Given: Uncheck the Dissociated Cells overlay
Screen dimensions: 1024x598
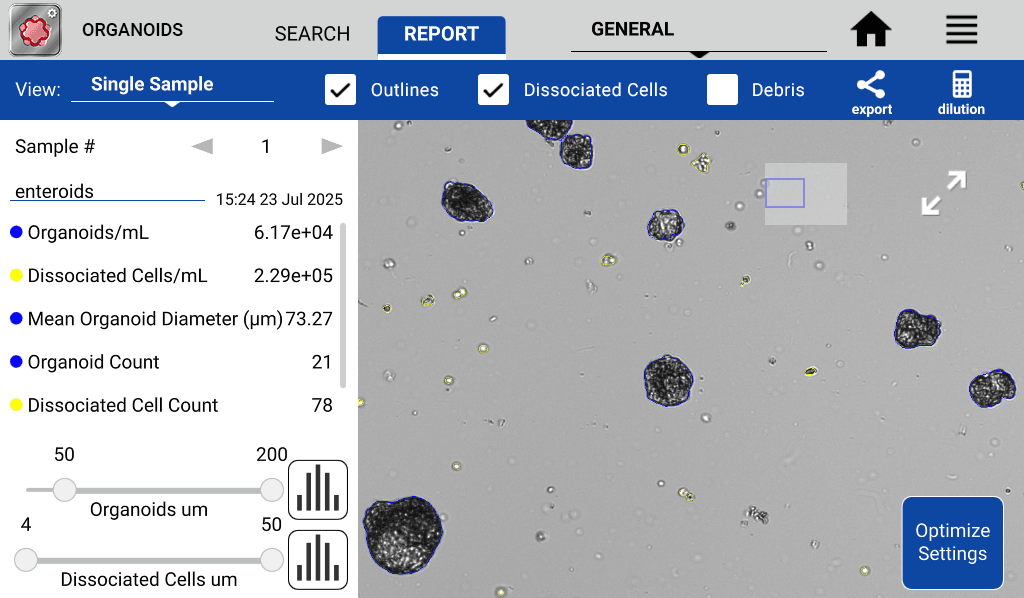Looking at the screenshot, I should click(x=497, y=89).
